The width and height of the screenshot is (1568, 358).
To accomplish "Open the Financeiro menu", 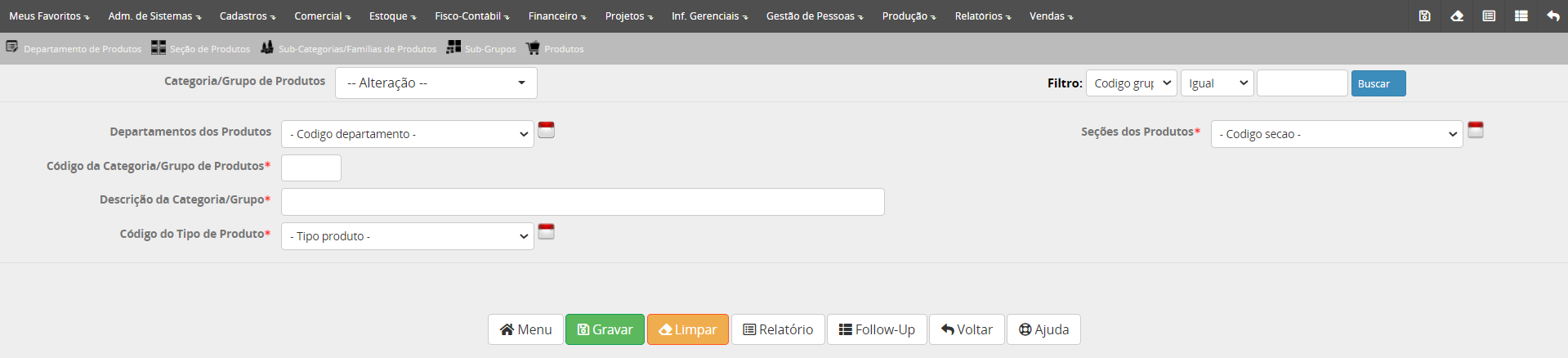I will pos(556,16).
